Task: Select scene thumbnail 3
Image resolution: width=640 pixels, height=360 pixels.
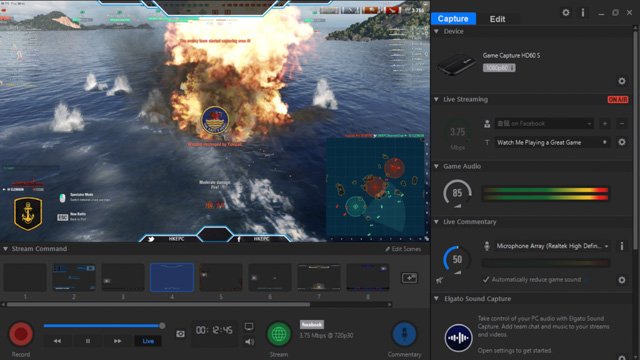Action: tap(123, 278)
